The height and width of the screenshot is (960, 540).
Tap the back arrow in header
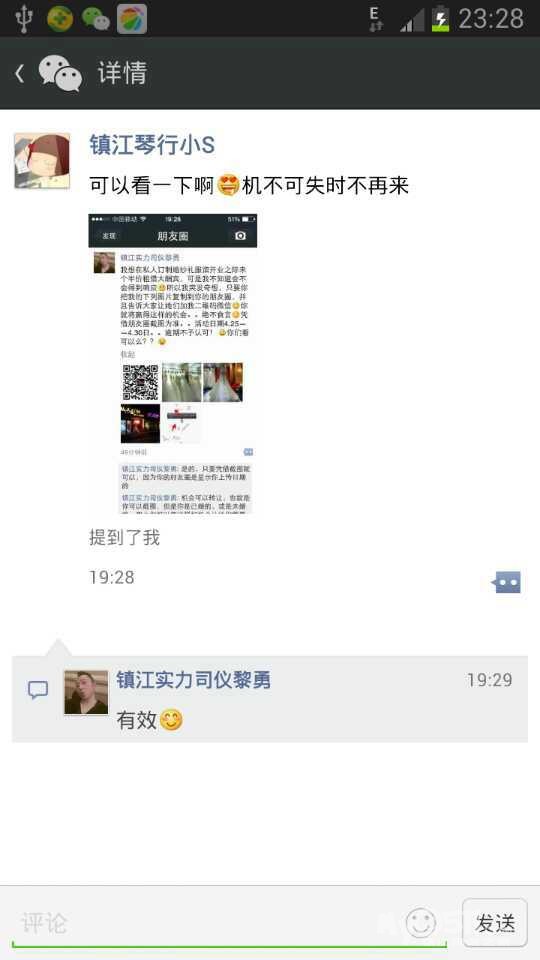[20, 73]
